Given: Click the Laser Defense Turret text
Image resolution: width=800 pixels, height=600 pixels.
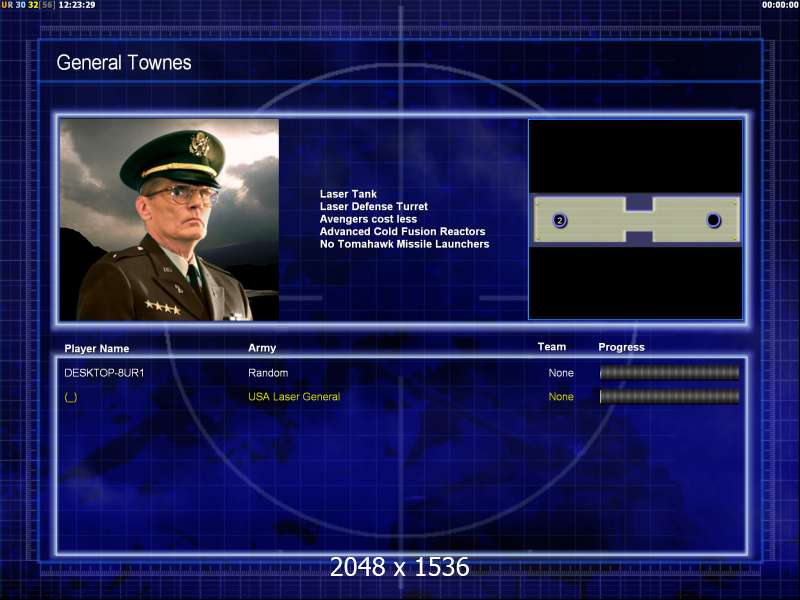Looking at the screenshot, I should point(373,207).
